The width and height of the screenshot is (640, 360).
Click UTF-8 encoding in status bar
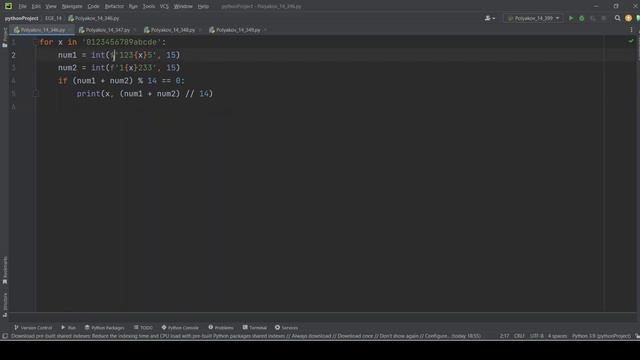pos(537,336)
